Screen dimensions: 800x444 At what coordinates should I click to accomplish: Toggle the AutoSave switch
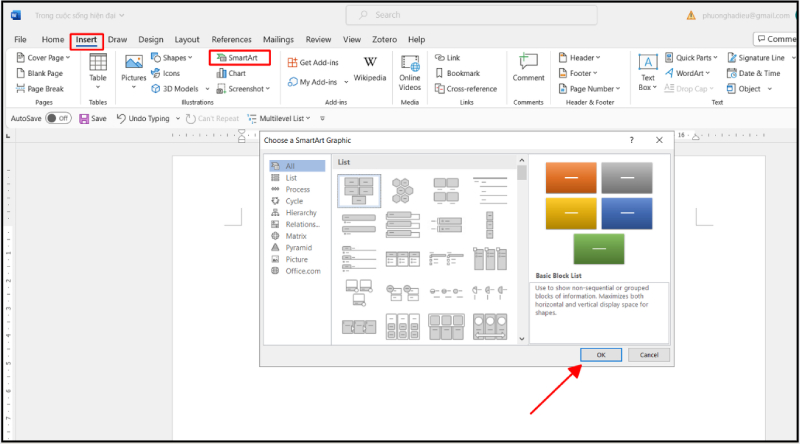pos(58,118)
